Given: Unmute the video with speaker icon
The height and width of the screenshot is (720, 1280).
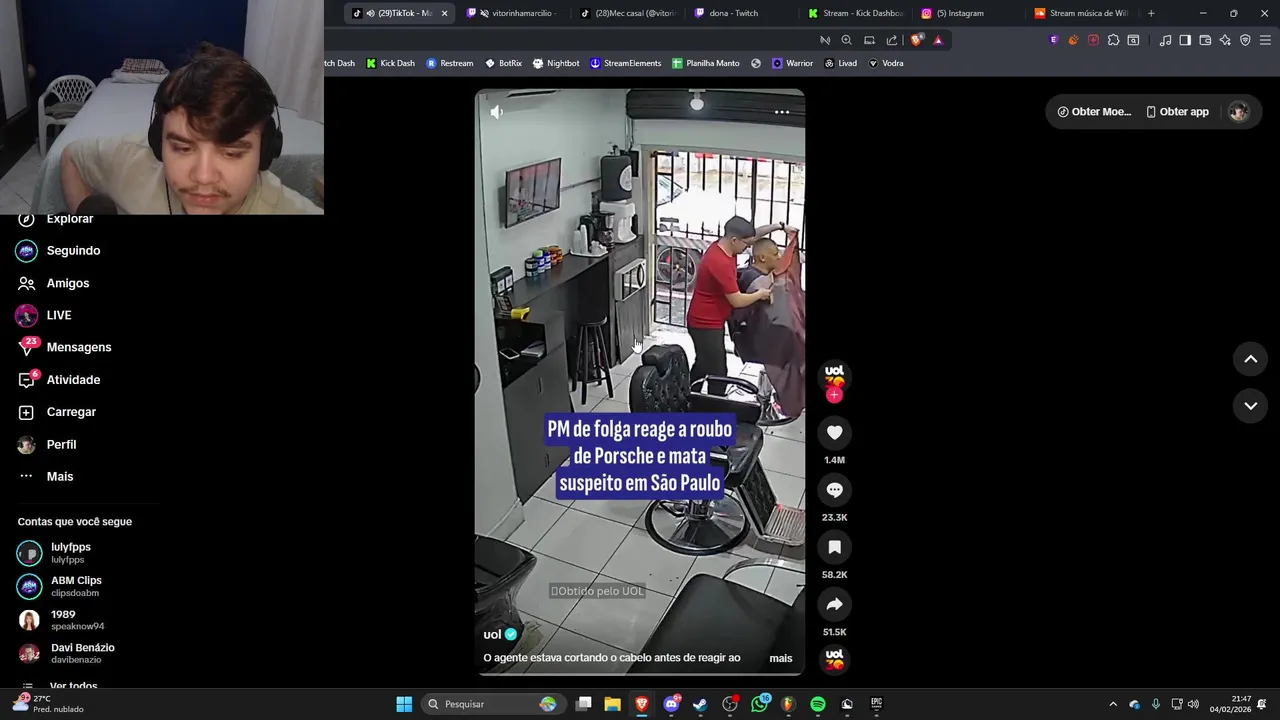Looking at the screenshot, I should [496, 112].
